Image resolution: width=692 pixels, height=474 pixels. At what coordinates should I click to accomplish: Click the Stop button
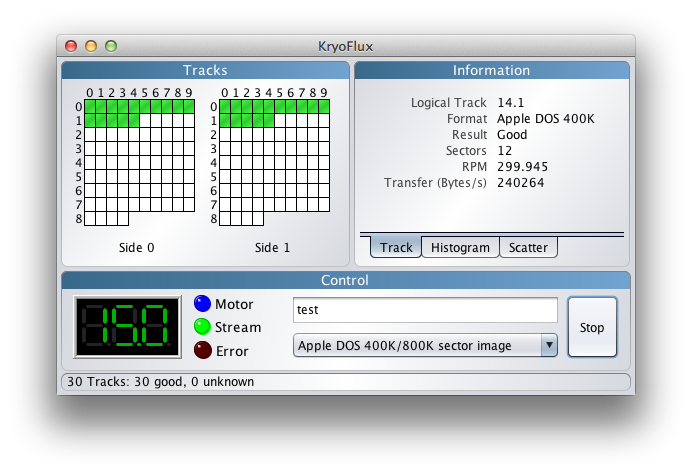tap(592, 327)
